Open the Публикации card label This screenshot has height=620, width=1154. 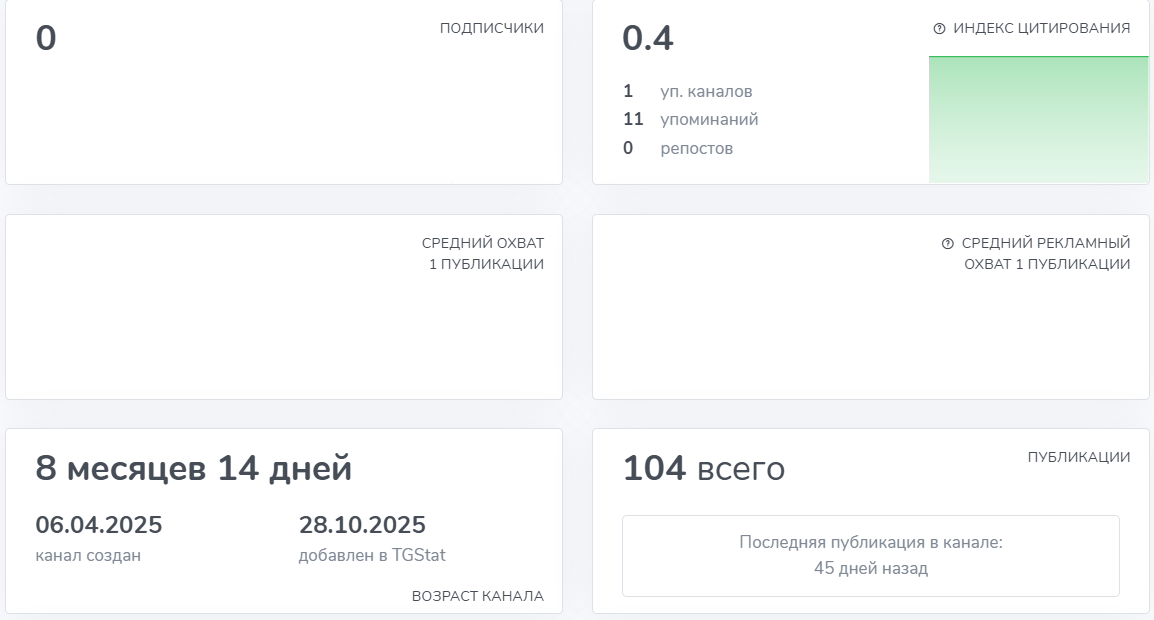(x=1079, y=457)
